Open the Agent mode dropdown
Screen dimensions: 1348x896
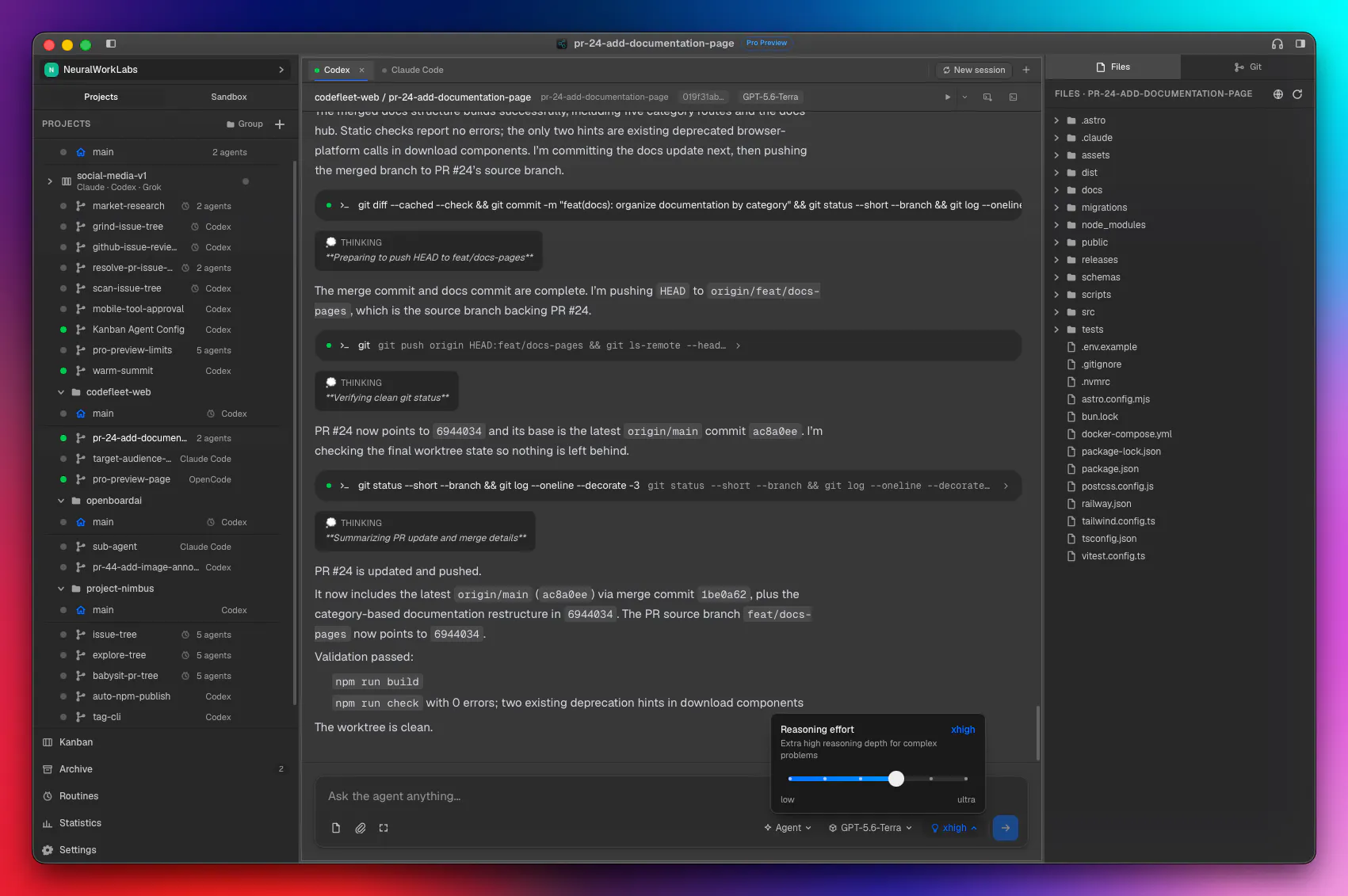click(788, 828)
